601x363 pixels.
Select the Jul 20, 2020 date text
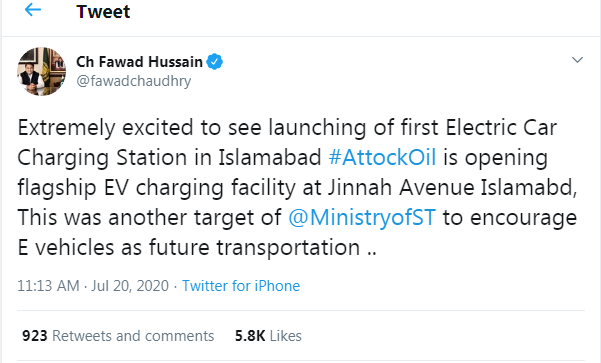coord(130,286)
